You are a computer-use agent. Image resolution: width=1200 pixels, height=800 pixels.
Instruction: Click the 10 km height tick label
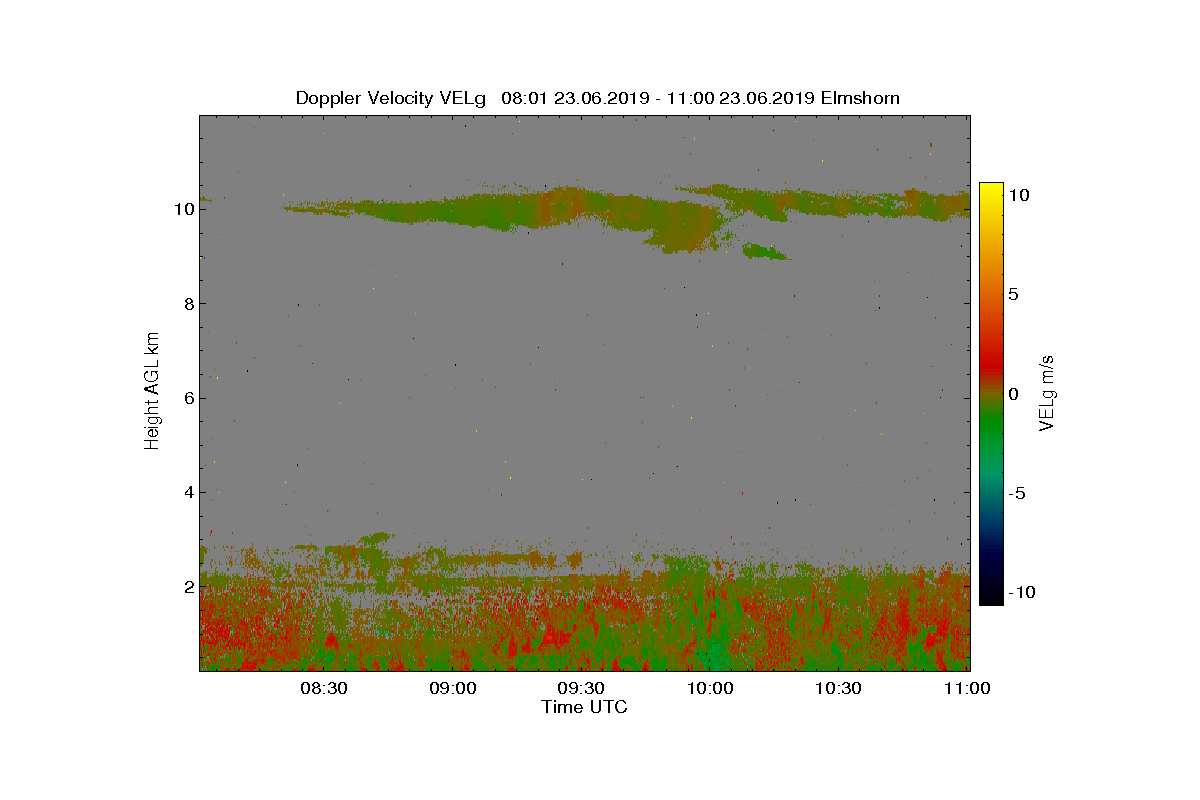click(182, 209)
